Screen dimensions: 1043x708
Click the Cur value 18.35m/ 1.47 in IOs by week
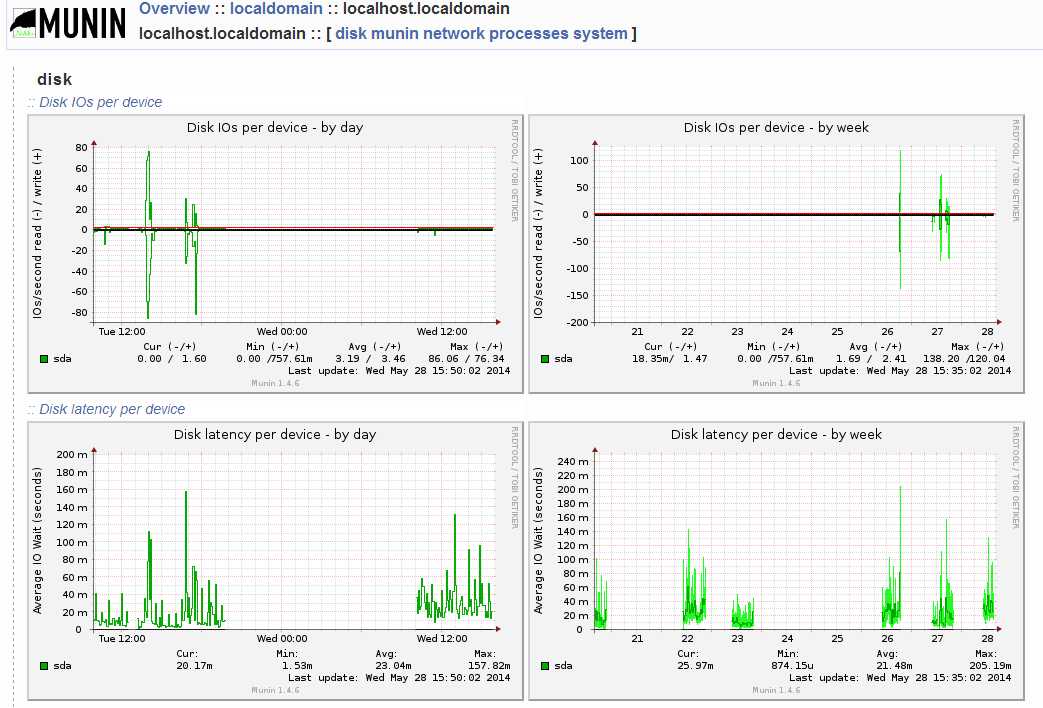click(669, 359)
